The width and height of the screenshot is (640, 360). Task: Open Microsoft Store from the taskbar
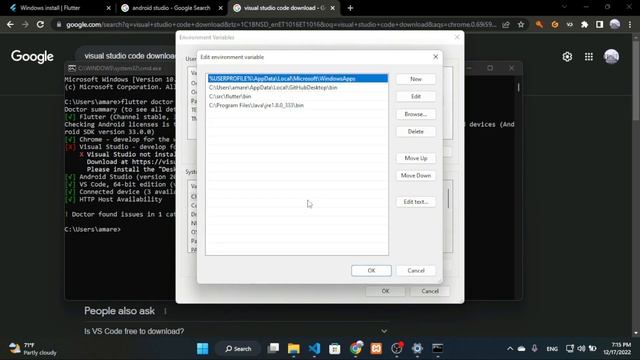[335, 349]
